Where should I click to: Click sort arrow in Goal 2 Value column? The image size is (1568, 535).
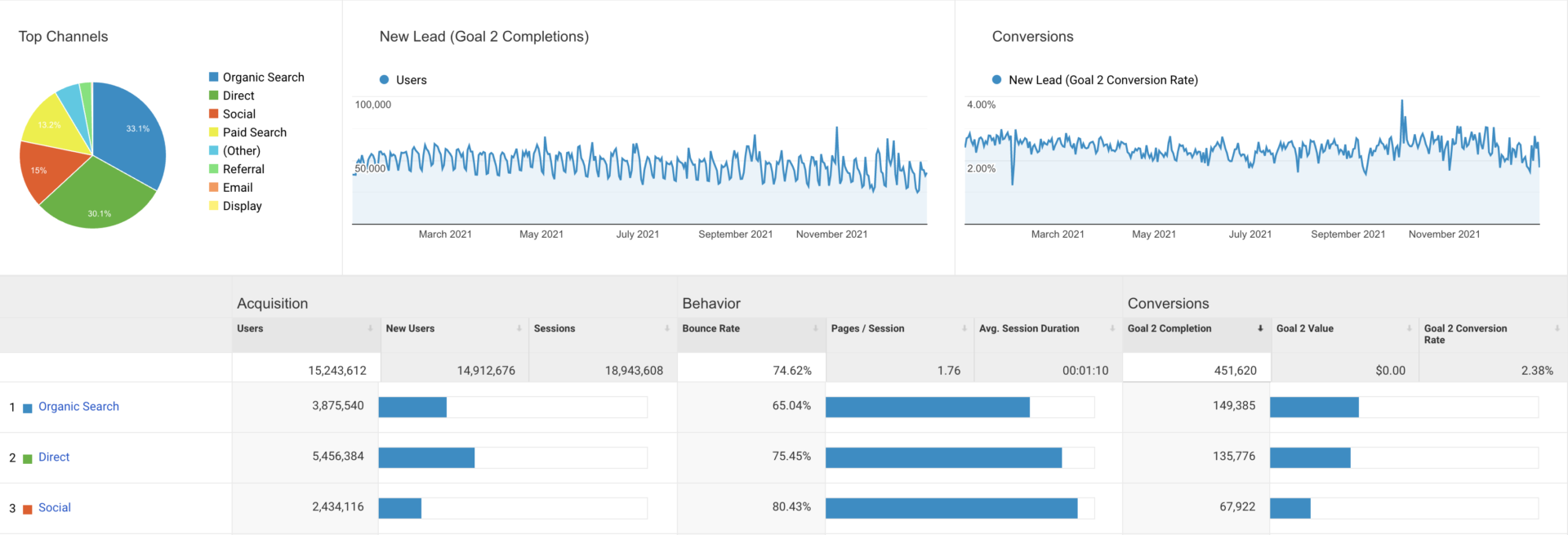pos(1409,328)
